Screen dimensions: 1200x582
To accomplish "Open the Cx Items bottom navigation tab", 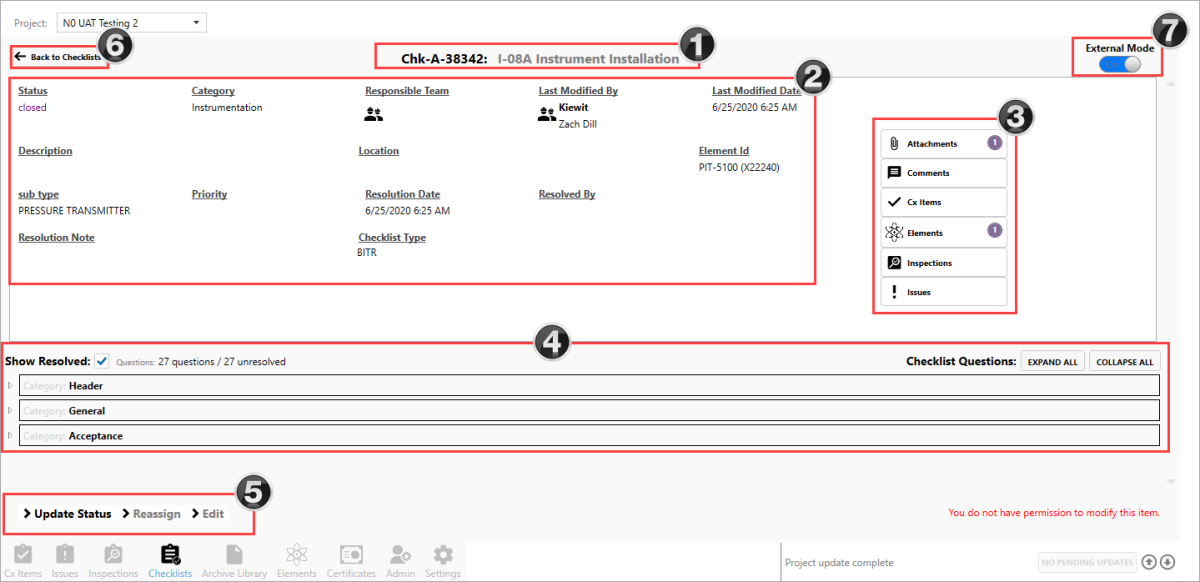I will (22, 561).
